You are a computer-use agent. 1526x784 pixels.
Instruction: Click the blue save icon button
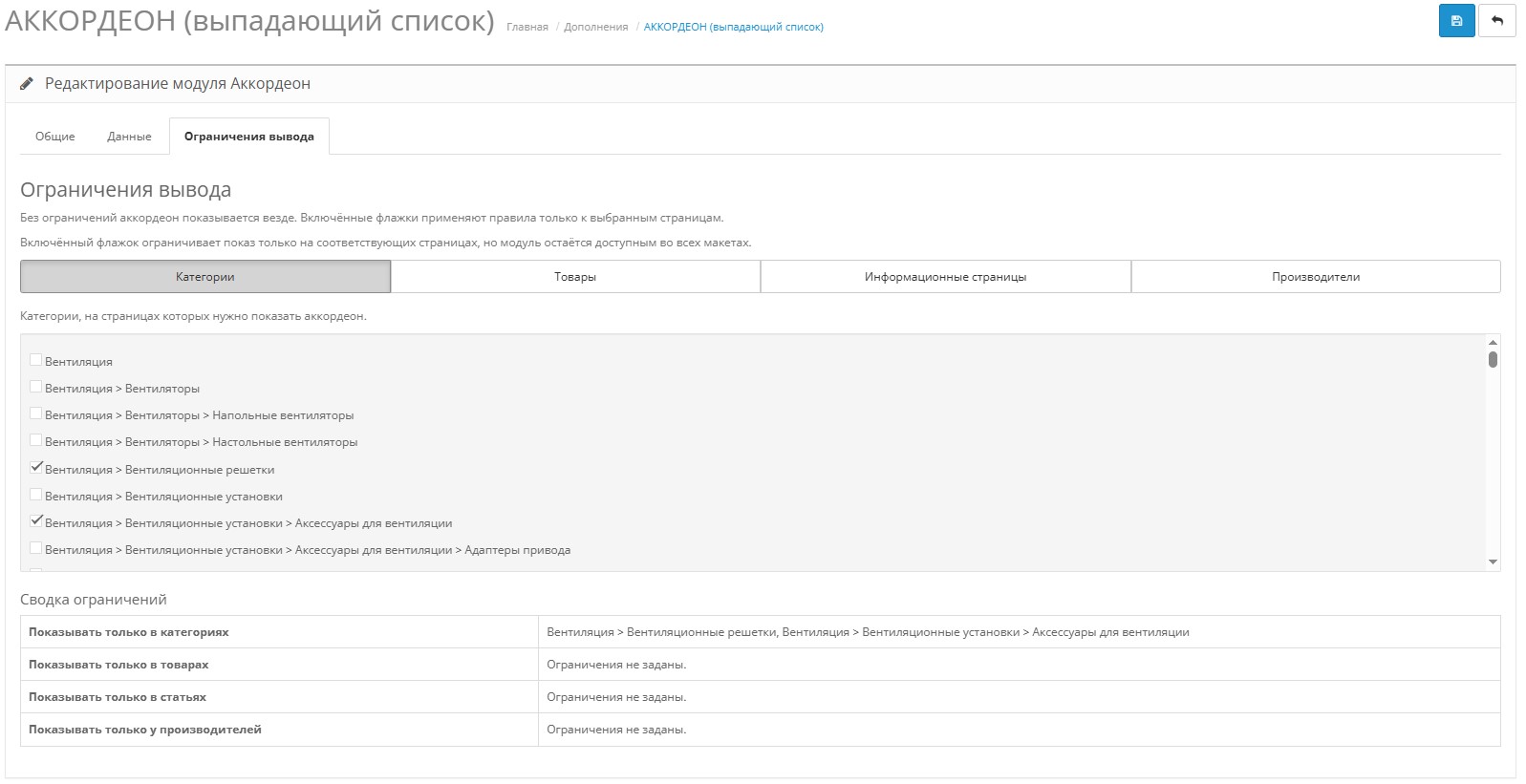1456,21
